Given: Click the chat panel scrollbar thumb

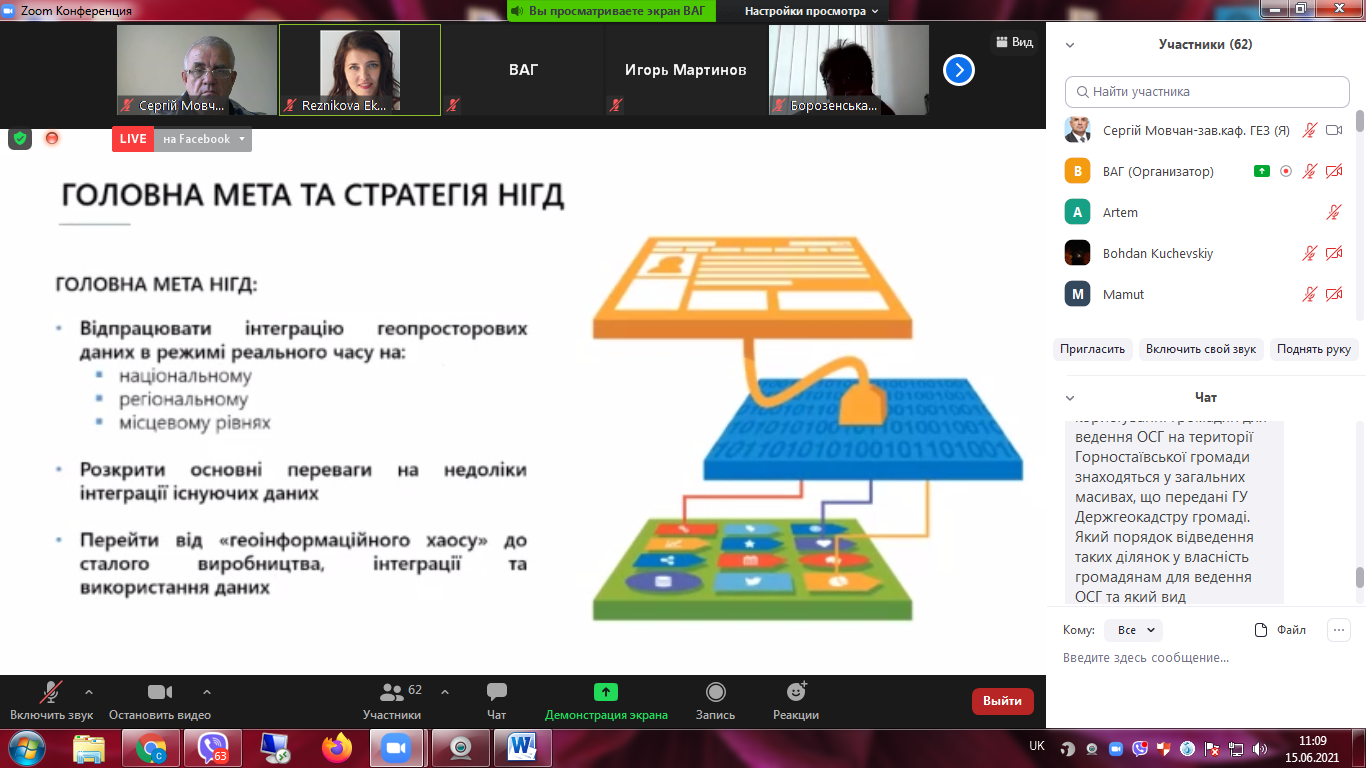Looking at the screenshot, I should click(1360, 578).
